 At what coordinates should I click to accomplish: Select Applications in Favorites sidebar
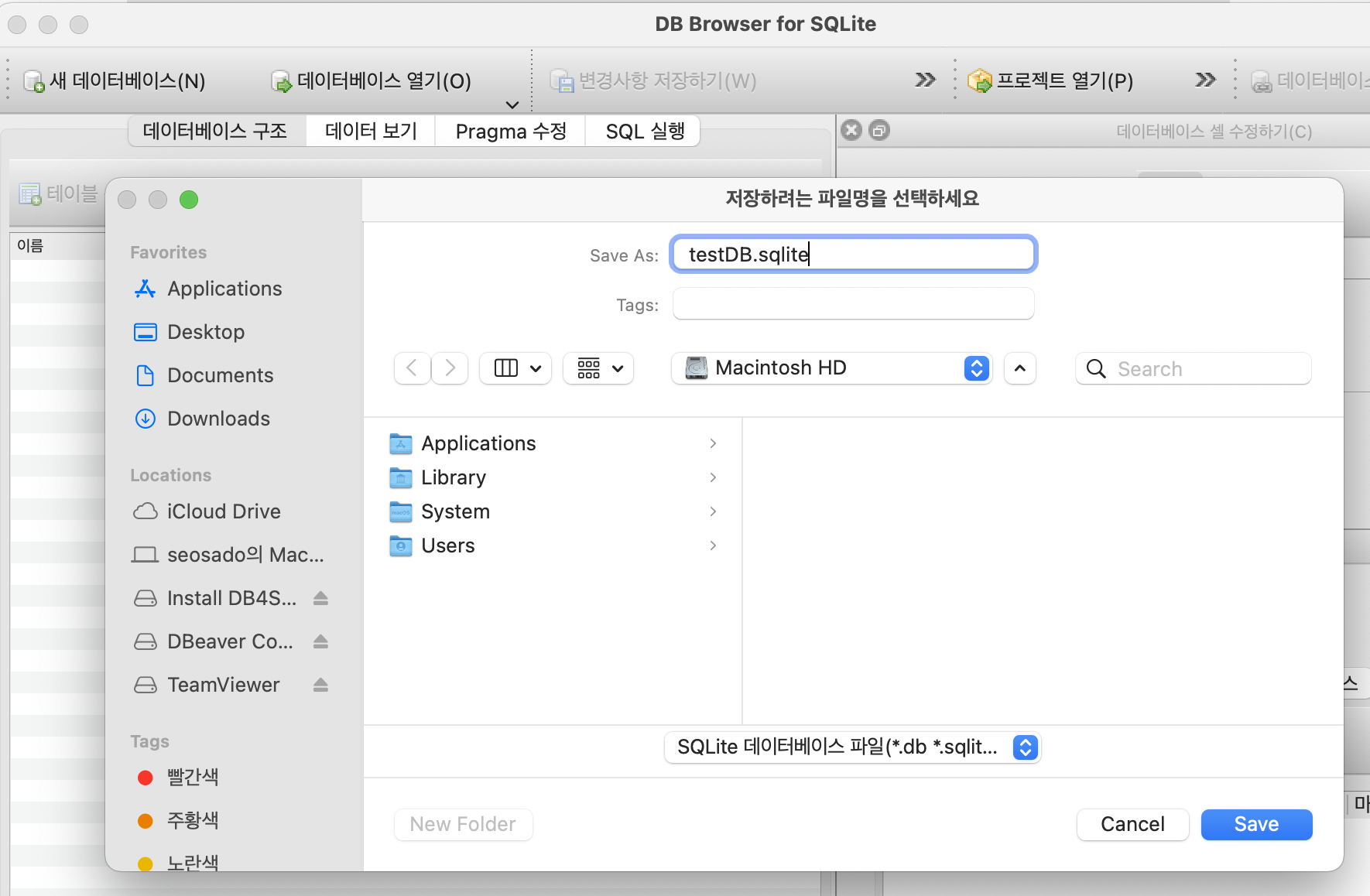[x=224, y=289]
